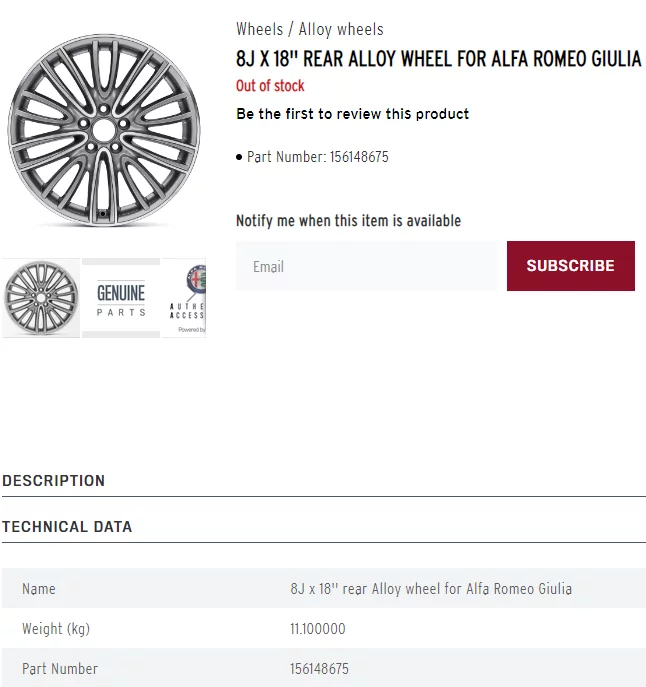Click the Part Number value in table

319,669
